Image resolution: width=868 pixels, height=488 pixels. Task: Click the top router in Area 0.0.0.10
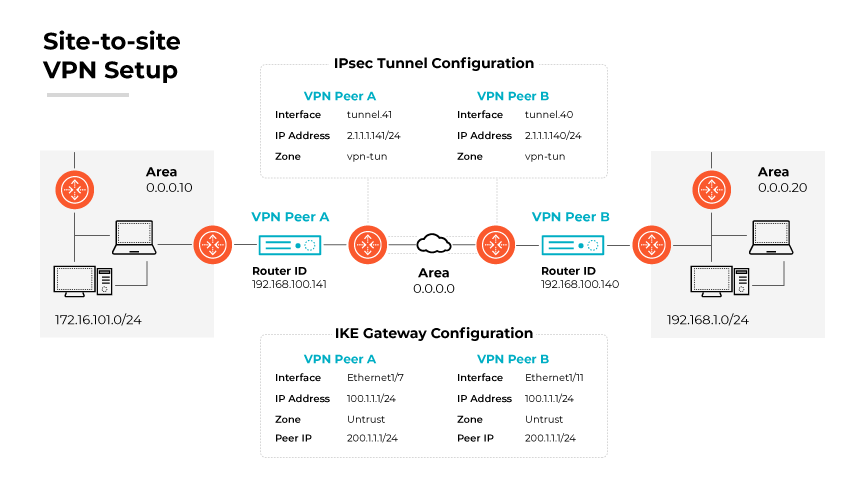[75, 186]
